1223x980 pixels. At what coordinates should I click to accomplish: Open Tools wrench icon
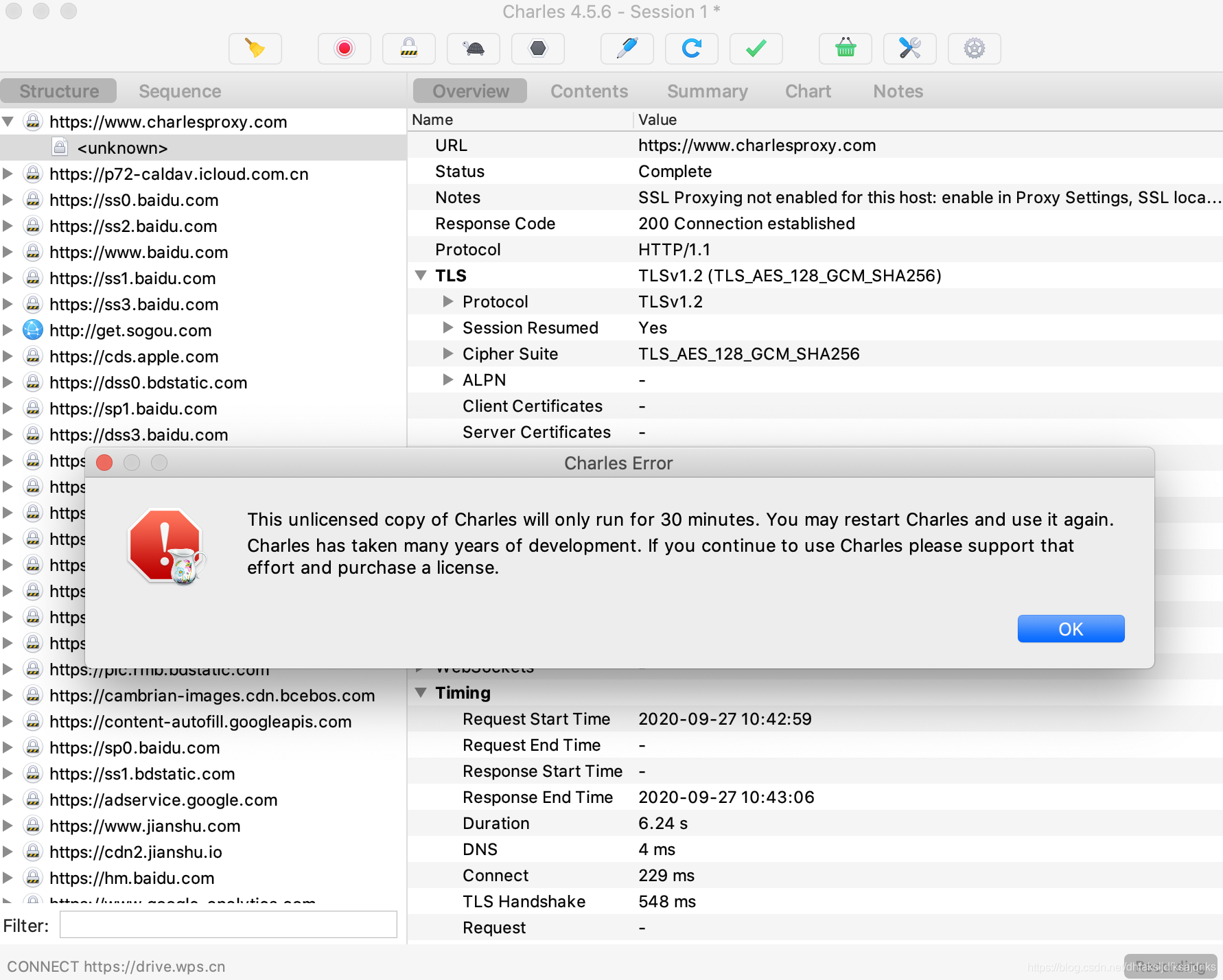910,49
